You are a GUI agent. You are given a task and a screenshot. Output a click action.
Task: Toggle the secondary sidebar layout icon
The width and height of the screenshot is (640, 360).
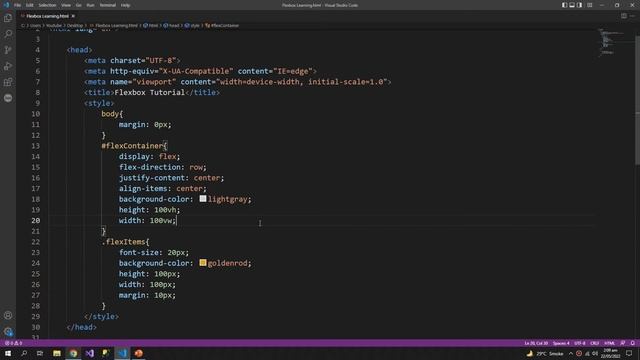580,5
